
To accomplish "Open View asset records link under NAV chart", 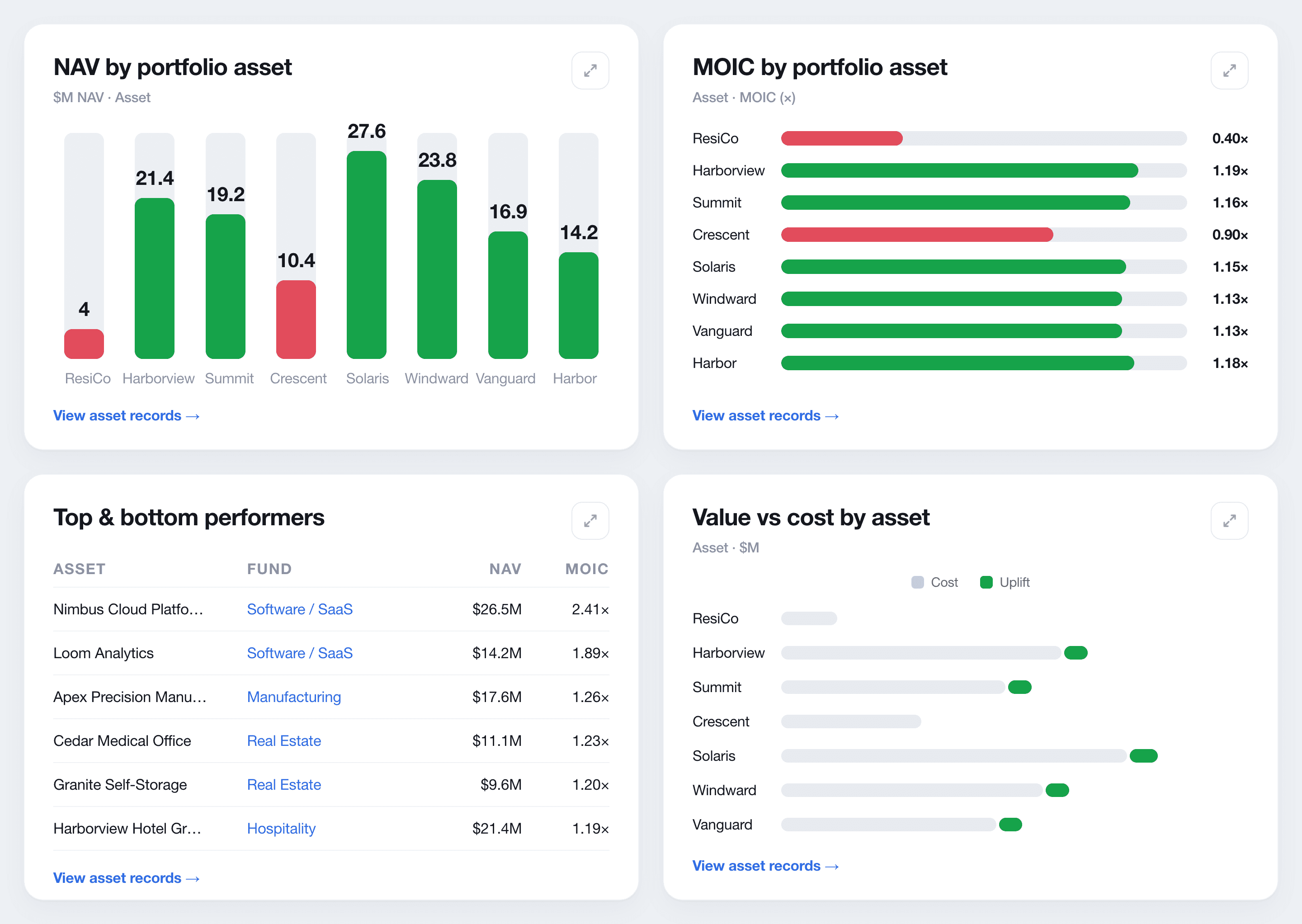I will click(x=126, y=416).
